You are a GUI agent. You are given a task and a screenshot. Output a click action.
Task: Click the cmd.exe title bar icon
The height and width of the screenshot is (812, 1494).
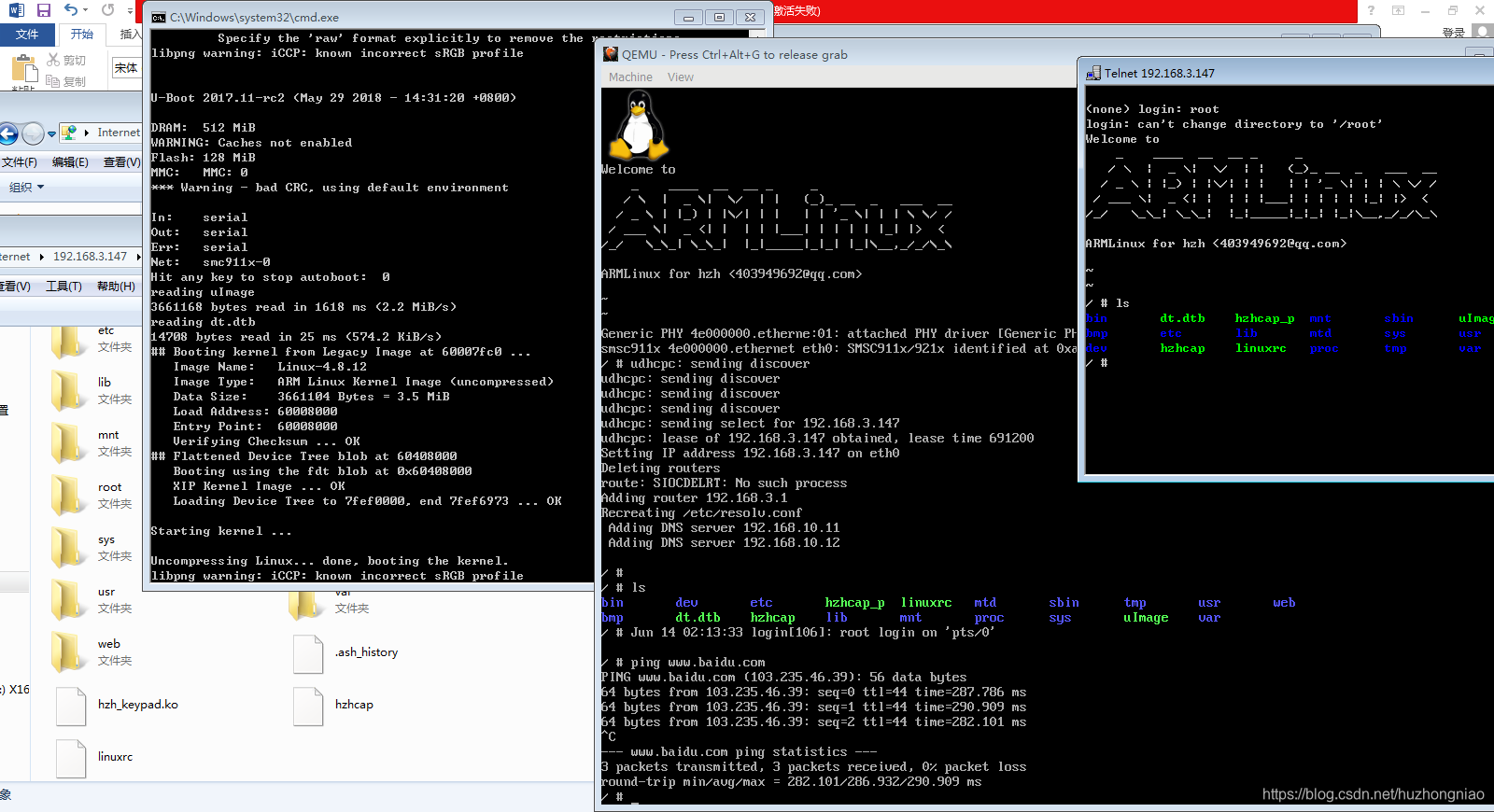[159, 17]
